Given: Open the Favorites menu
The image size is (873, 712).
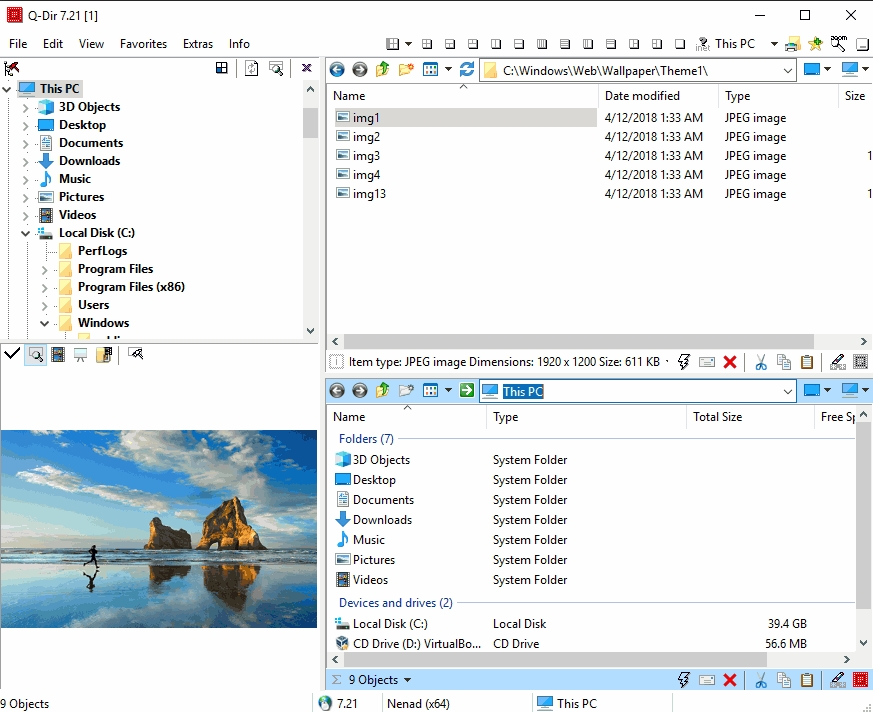Looking at the screenshot, I should (x=143, y=44).
